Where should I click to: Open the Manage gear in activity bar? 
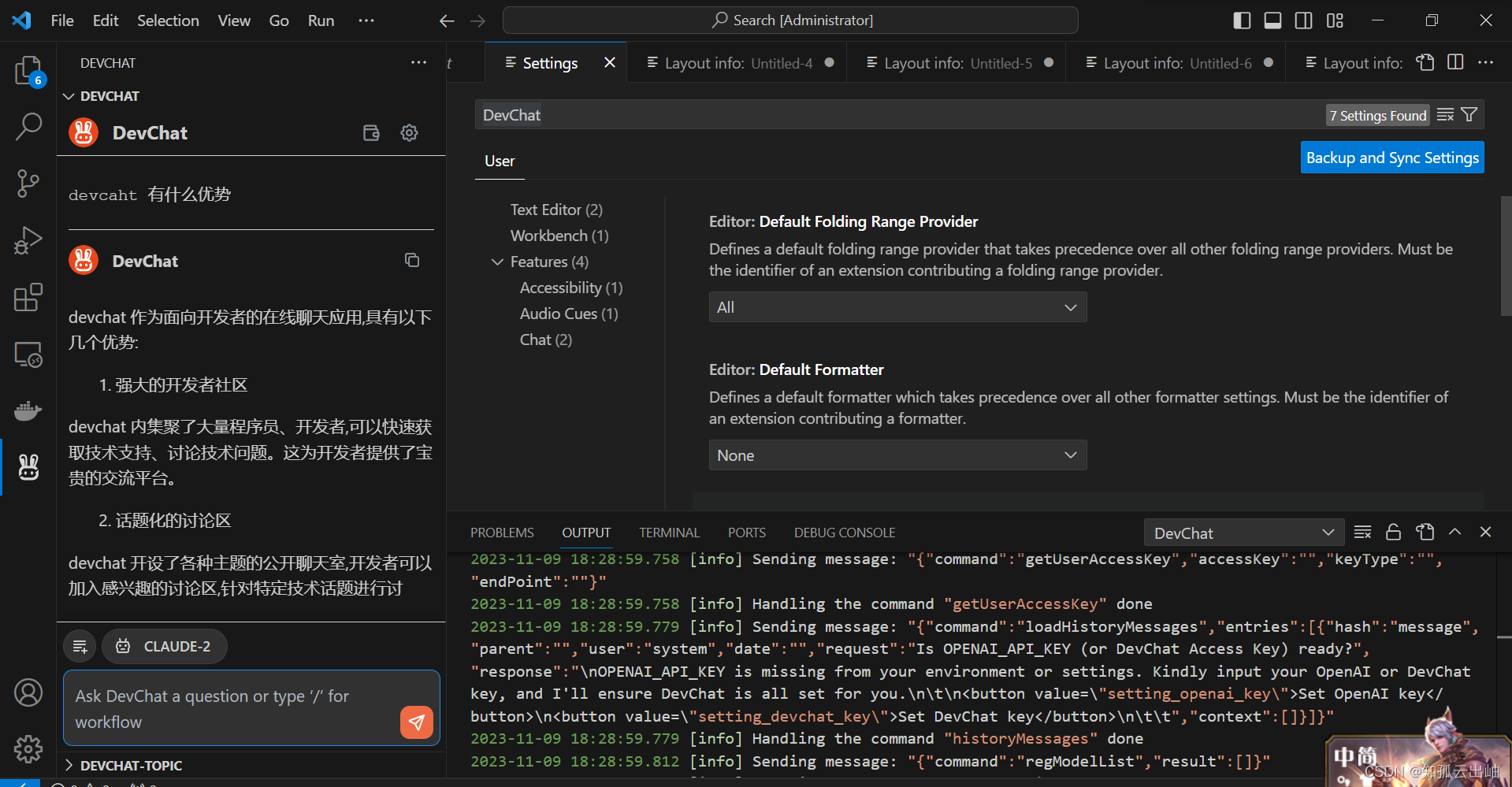(x=28, y=749)
